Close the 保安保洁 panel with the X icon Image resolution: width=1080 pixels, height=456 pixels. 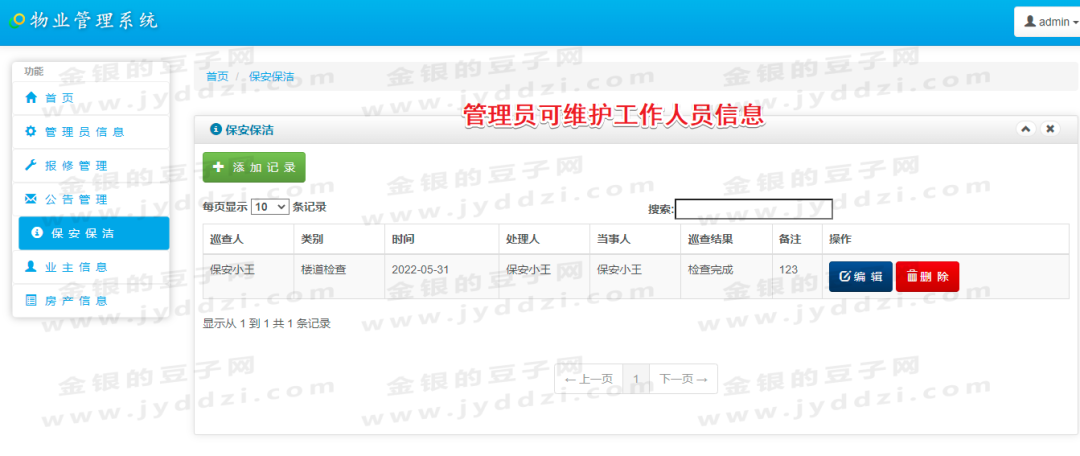(1050, 129)
